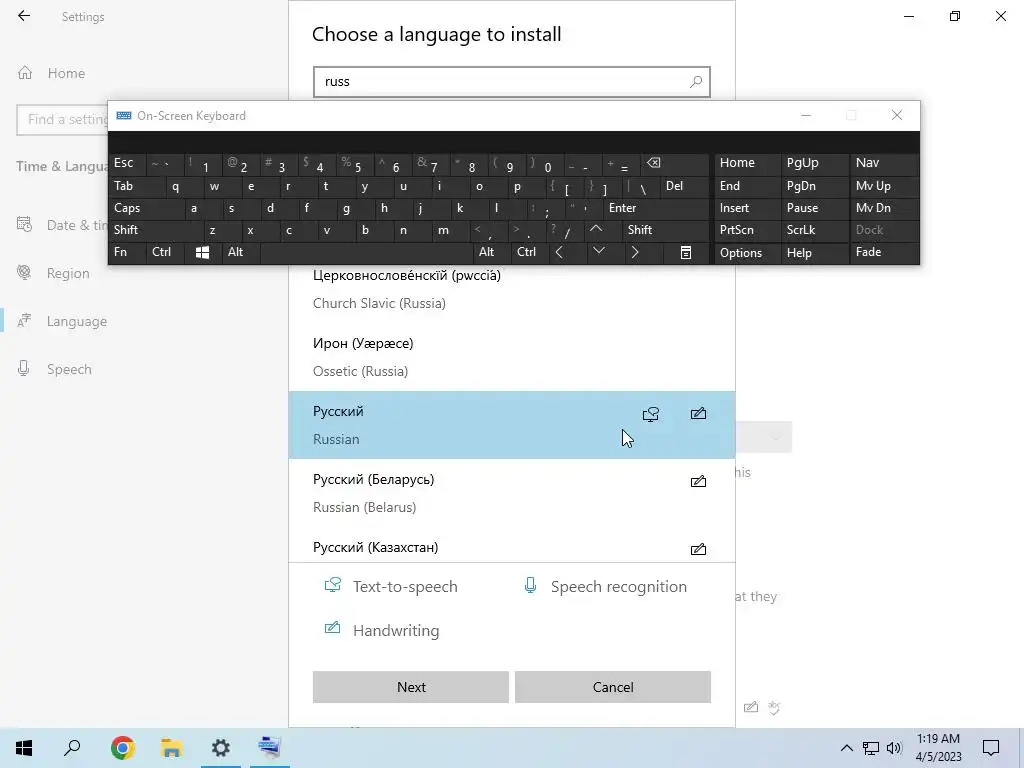1024x768 pixels.
Task: Open Region settings page
Action: click(54, 273)
